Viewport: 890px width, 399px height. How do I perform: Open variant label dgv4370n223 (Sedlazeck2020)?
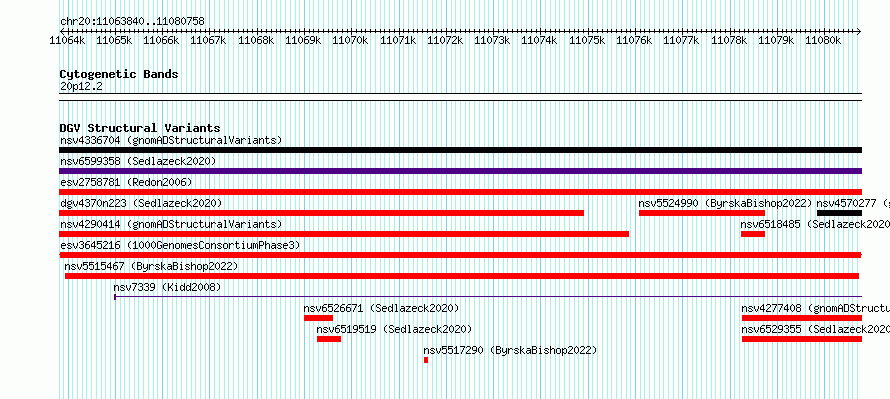click(141, 203)
